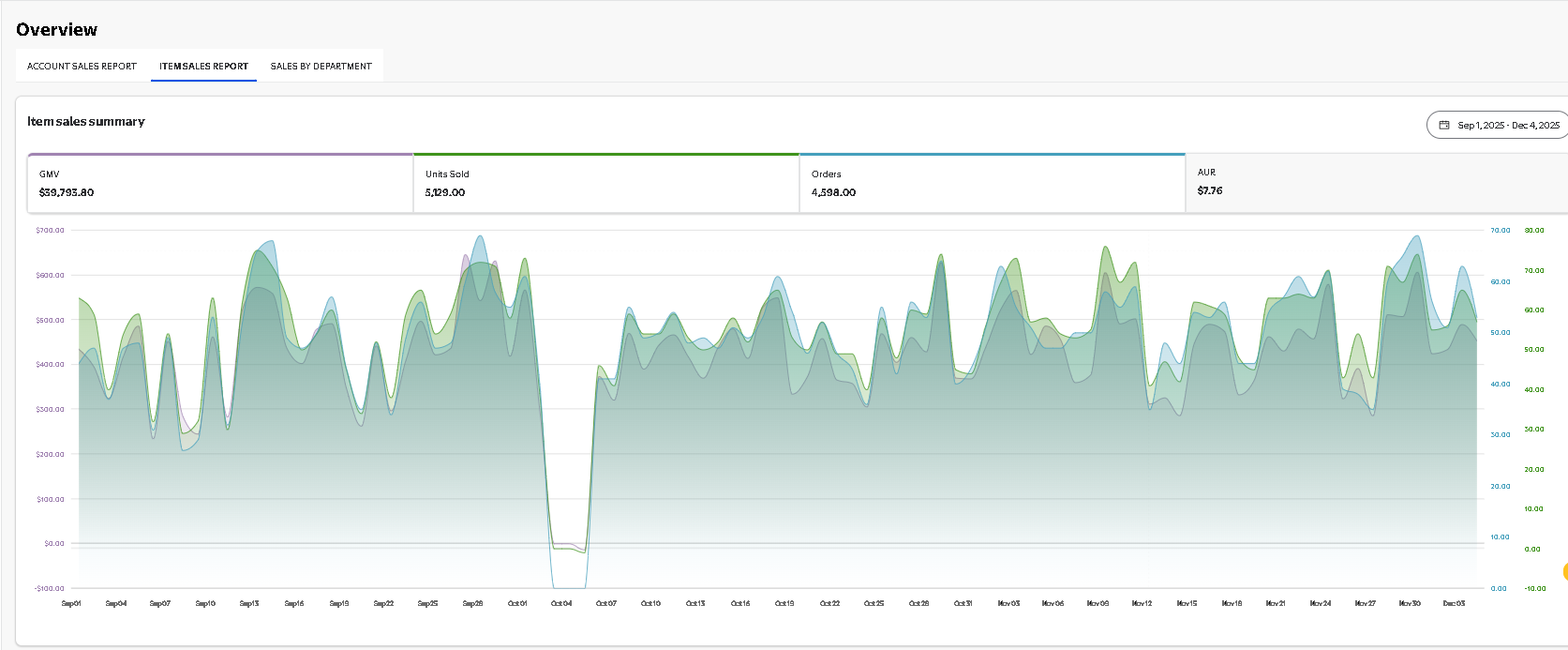The image size is (1568, 650).
Task: Click the $700.00 GMV axis label
Action: pos(51,231)
